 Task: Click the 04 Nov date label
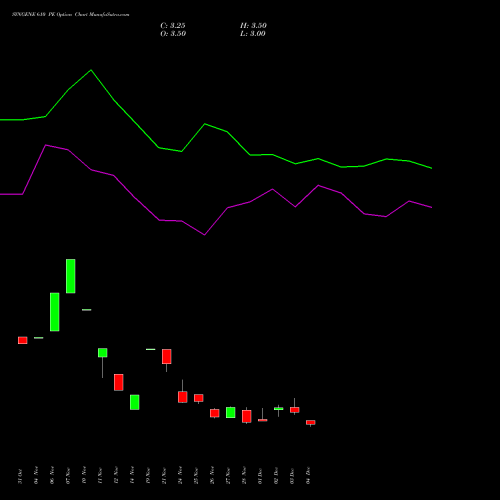point(36,475)
